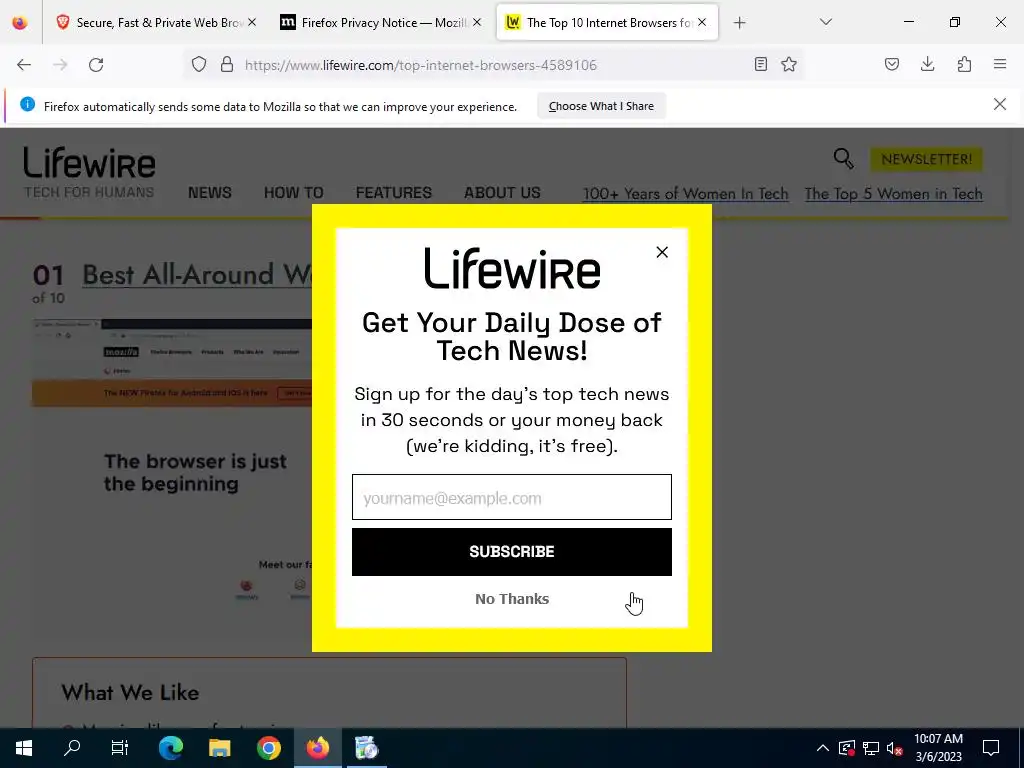
Task: Click taskbar search magnifier icon
Action: [72, 748]
